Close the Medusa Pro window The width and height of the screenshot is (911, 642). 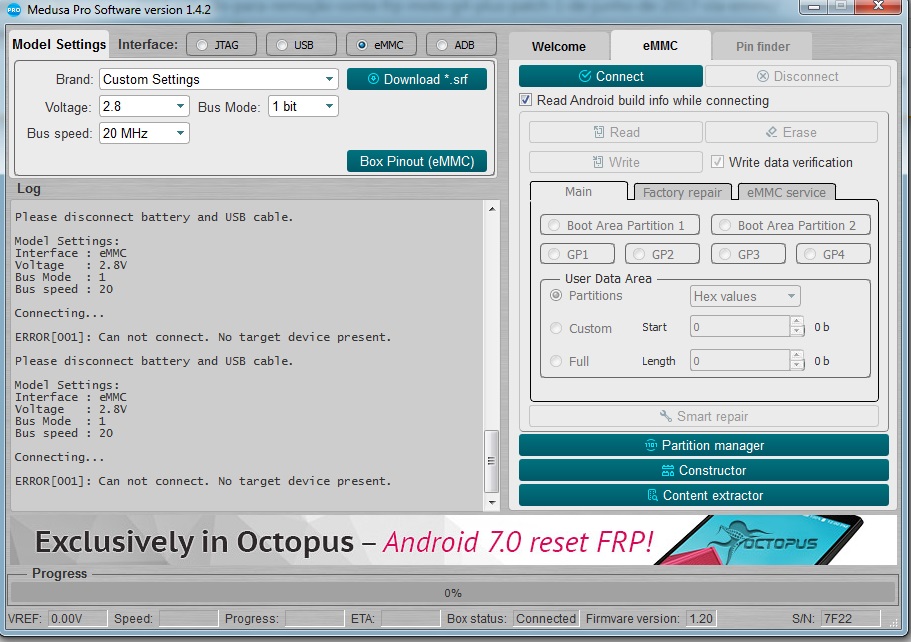pos(878,6)
